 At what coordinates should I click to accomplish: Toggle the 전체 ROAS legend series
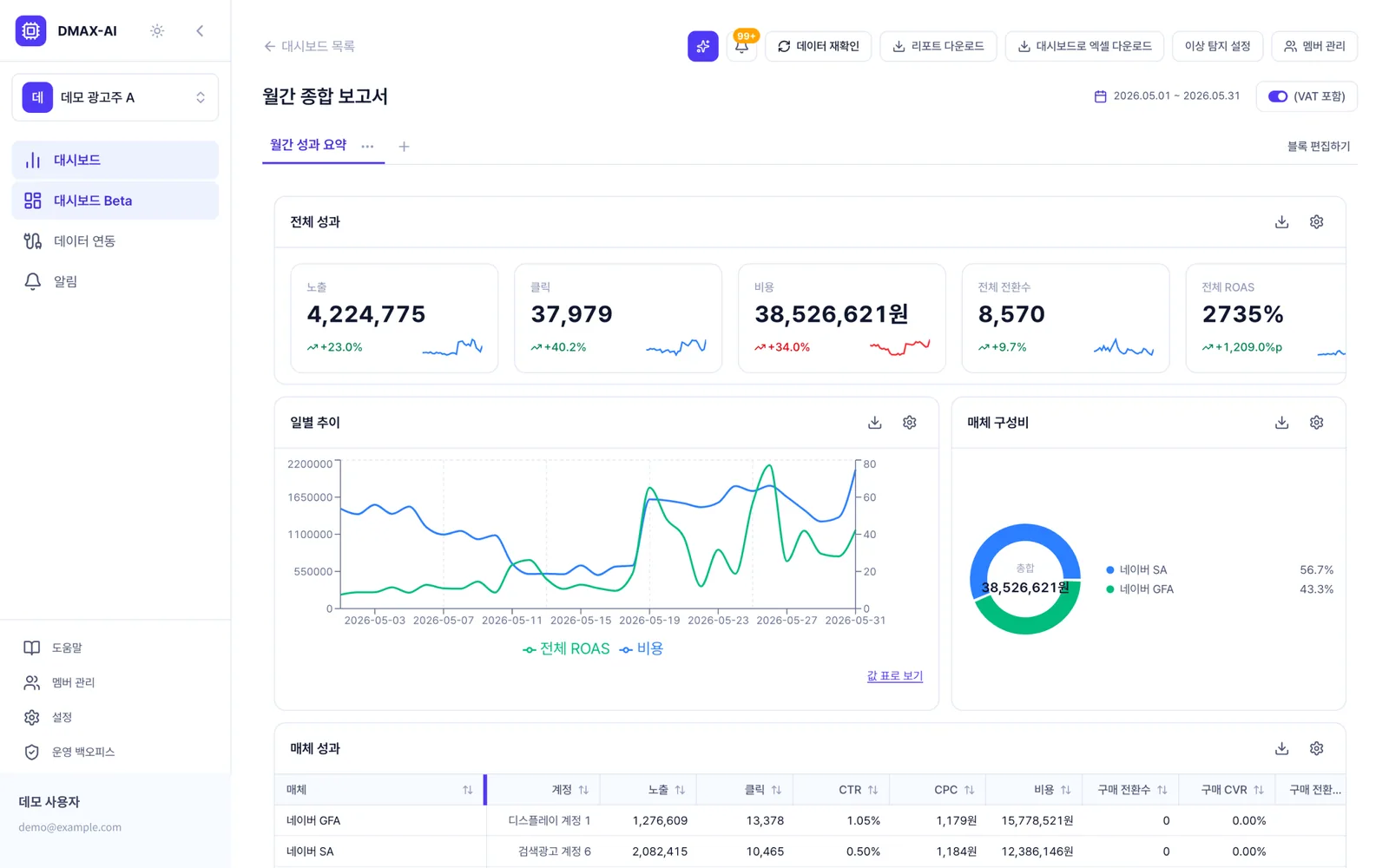coord(566,649)
